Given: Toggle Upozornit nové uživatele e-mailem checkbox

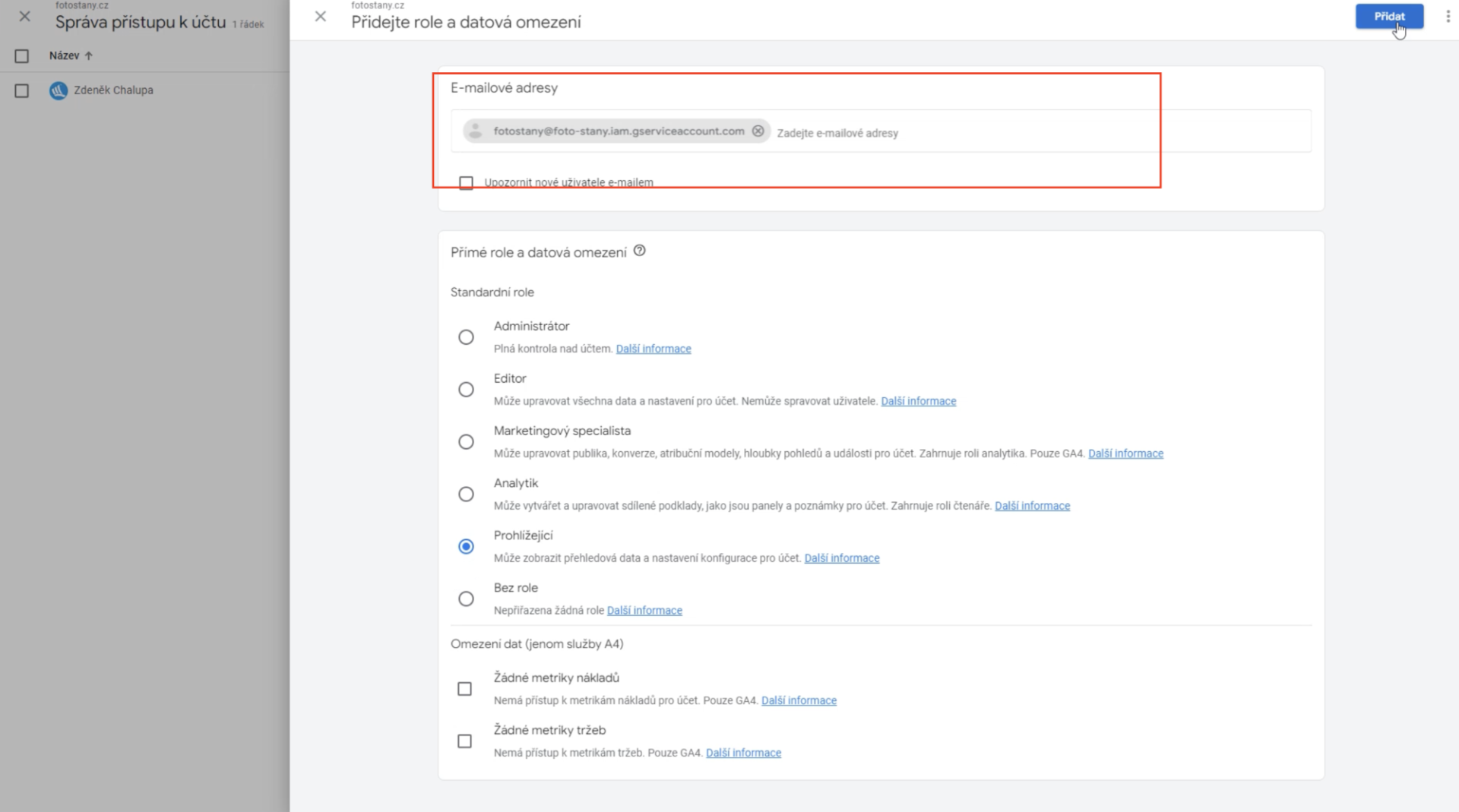Looking at the screenshot, I should point(466,183).
